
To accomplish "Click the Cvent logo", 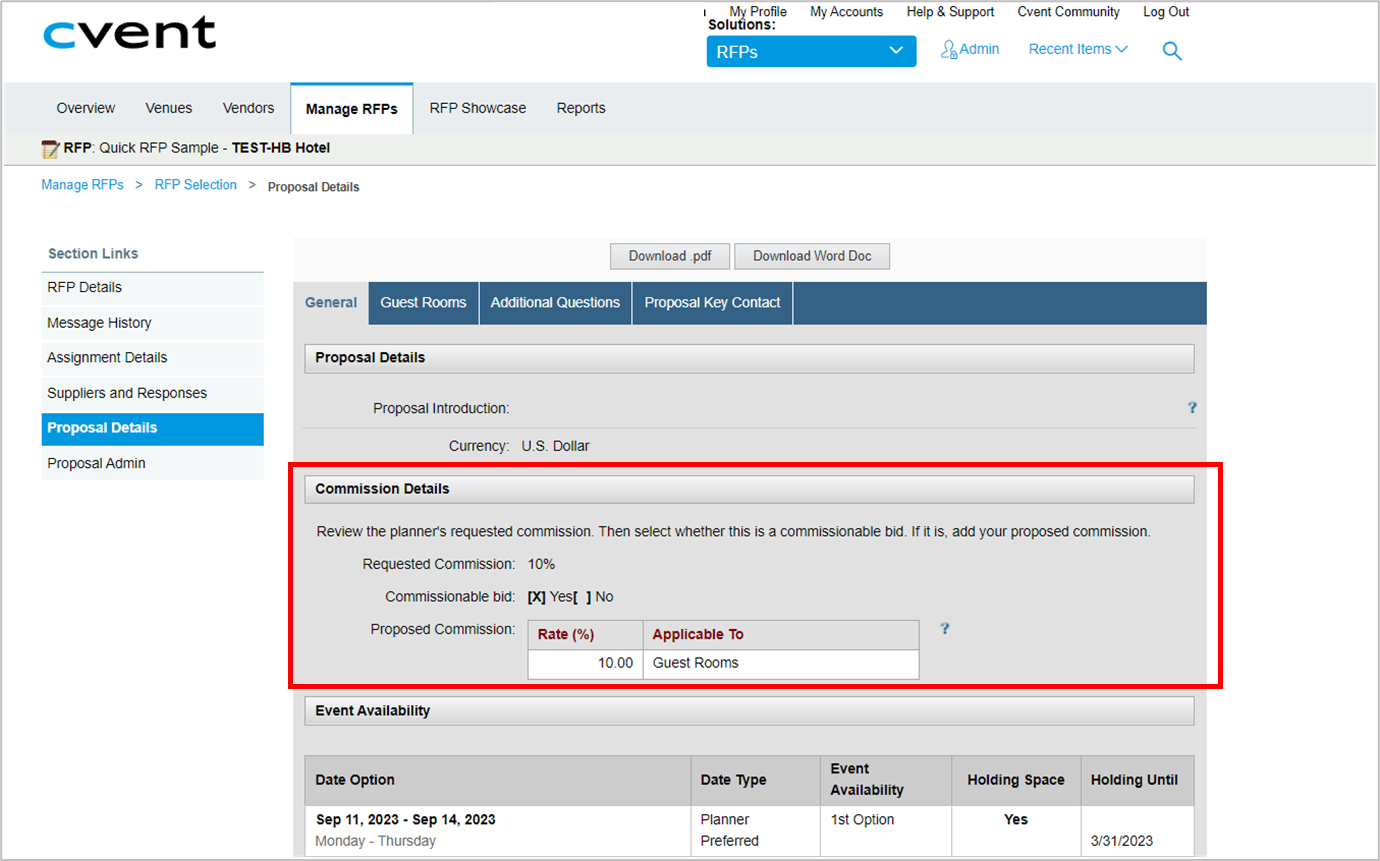I will pyautogui.click(x=130, y=33).
